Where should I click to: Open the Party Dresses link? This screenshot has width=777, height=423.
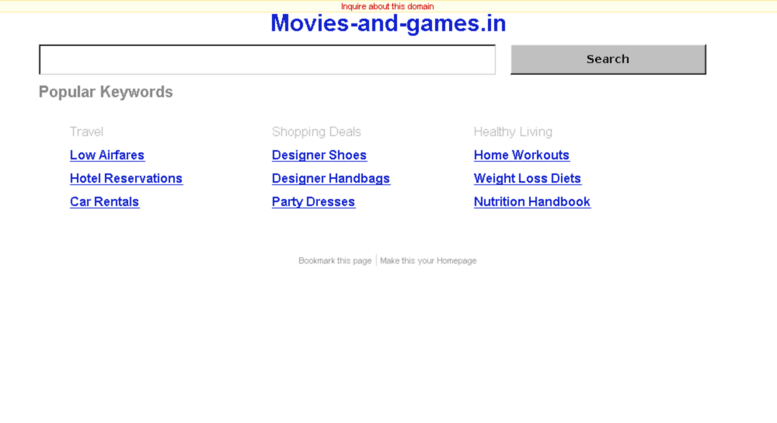pyautogui.click(x=313, y=202)
